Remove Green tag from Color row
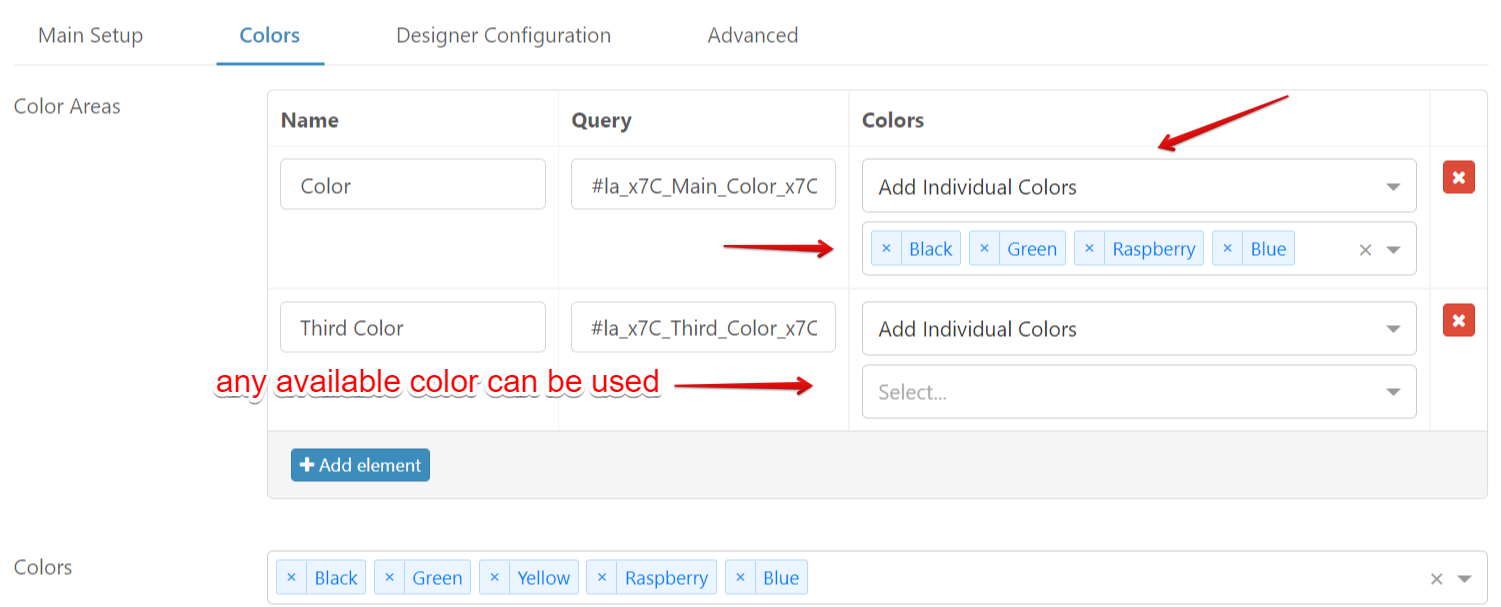1501x607 pixels. click(x=984, y=249)
